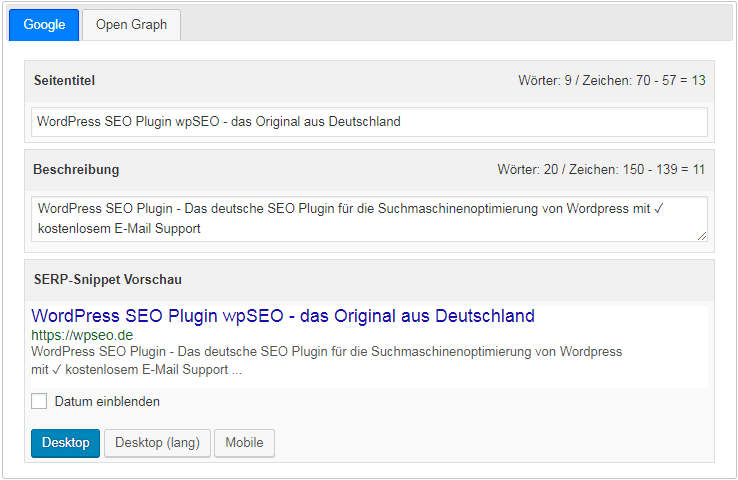The height and width of the screenshot is (480, 738).
Task: Enable the Datum einblenden checkbox
Action: [x=39, y=402]
